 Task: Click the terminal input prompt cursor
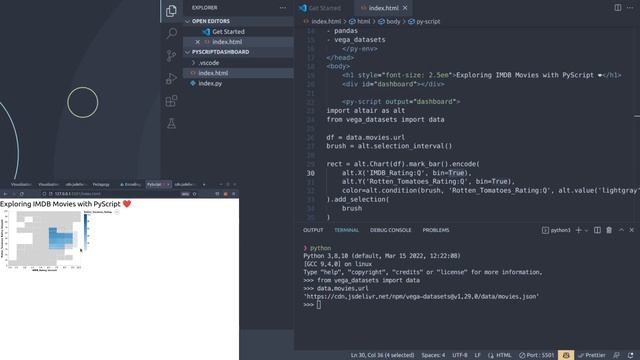click(318, 305)
